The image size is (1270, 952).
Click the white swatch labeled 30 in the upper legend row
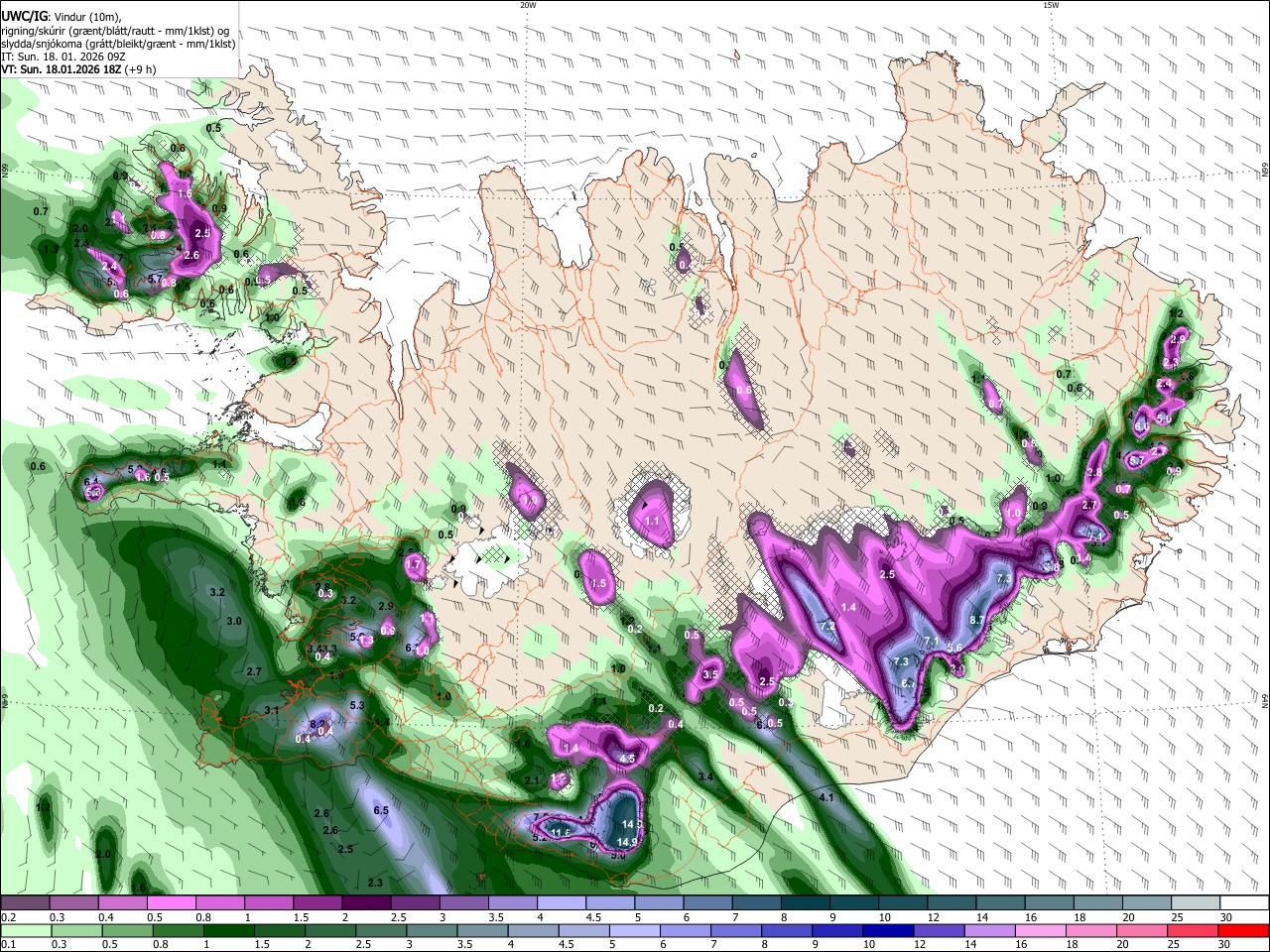click(x=1244, y=903)
